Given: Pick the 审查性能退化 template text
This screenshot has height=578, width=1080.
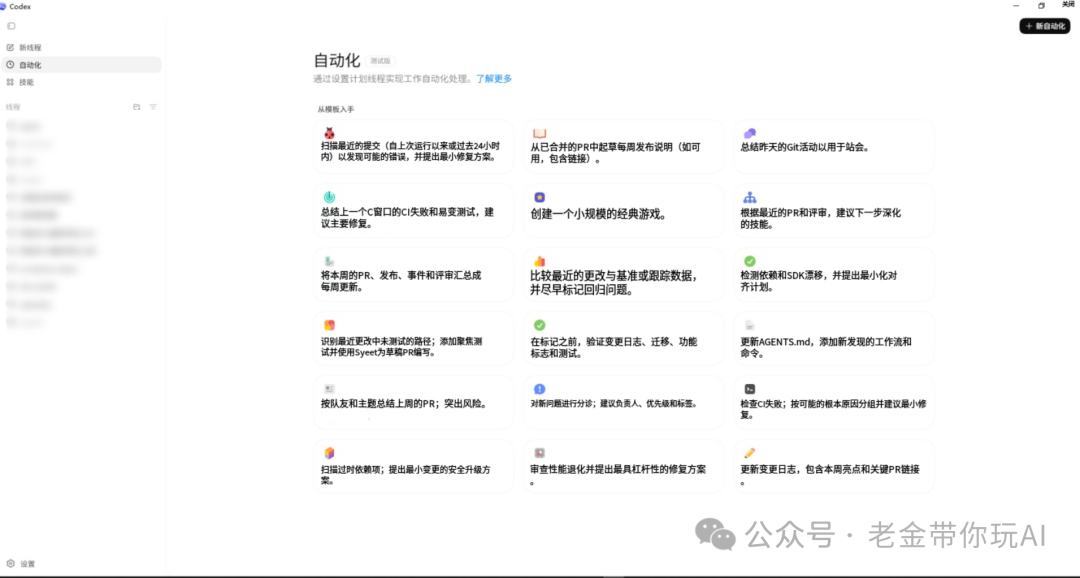Looking at the screenshot, I should (x=618, y=475).
